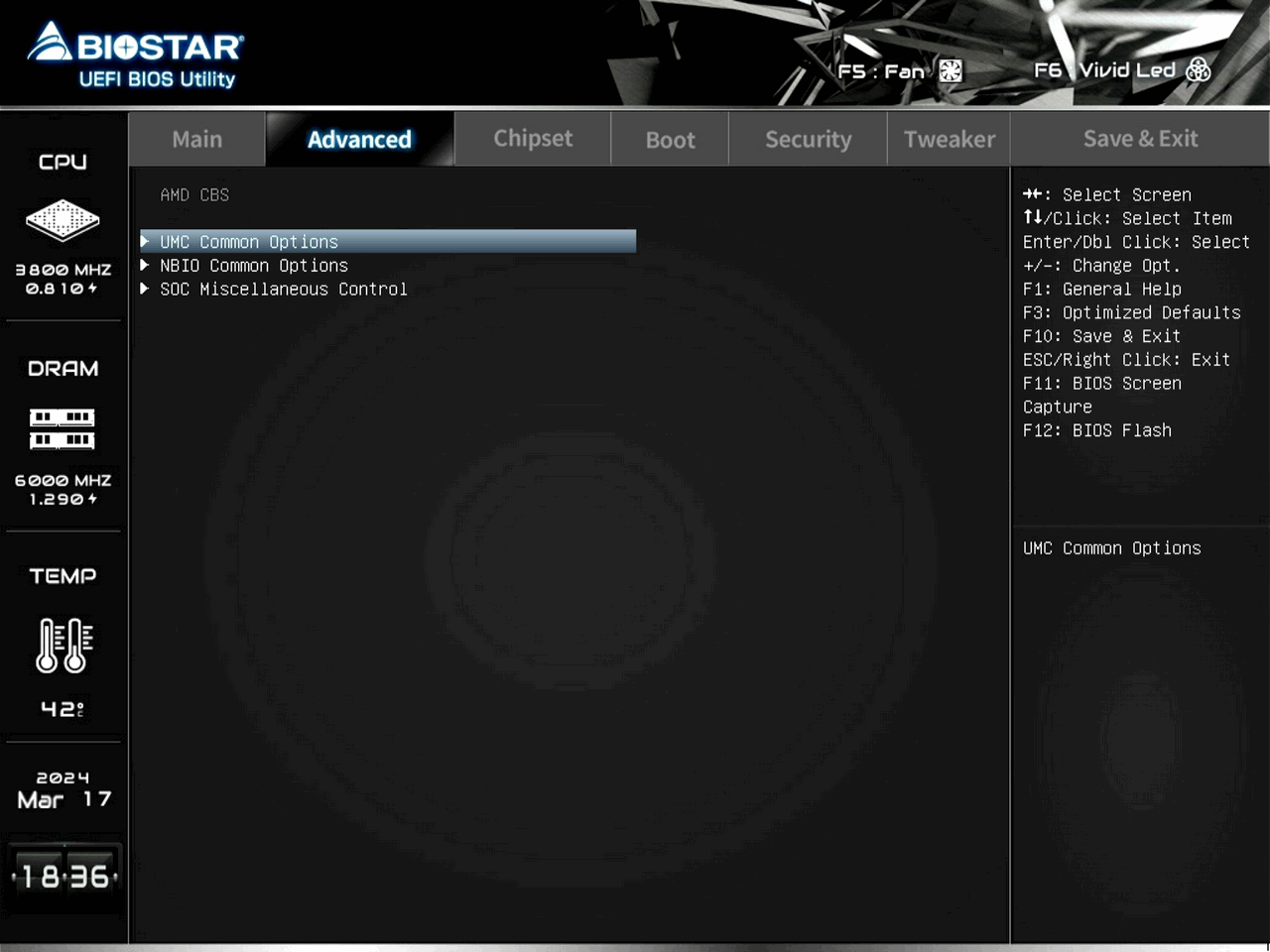This screenshot has height=952, width=1270.
Task: Click the Mar 17 date display
Action: pos(64,799)
